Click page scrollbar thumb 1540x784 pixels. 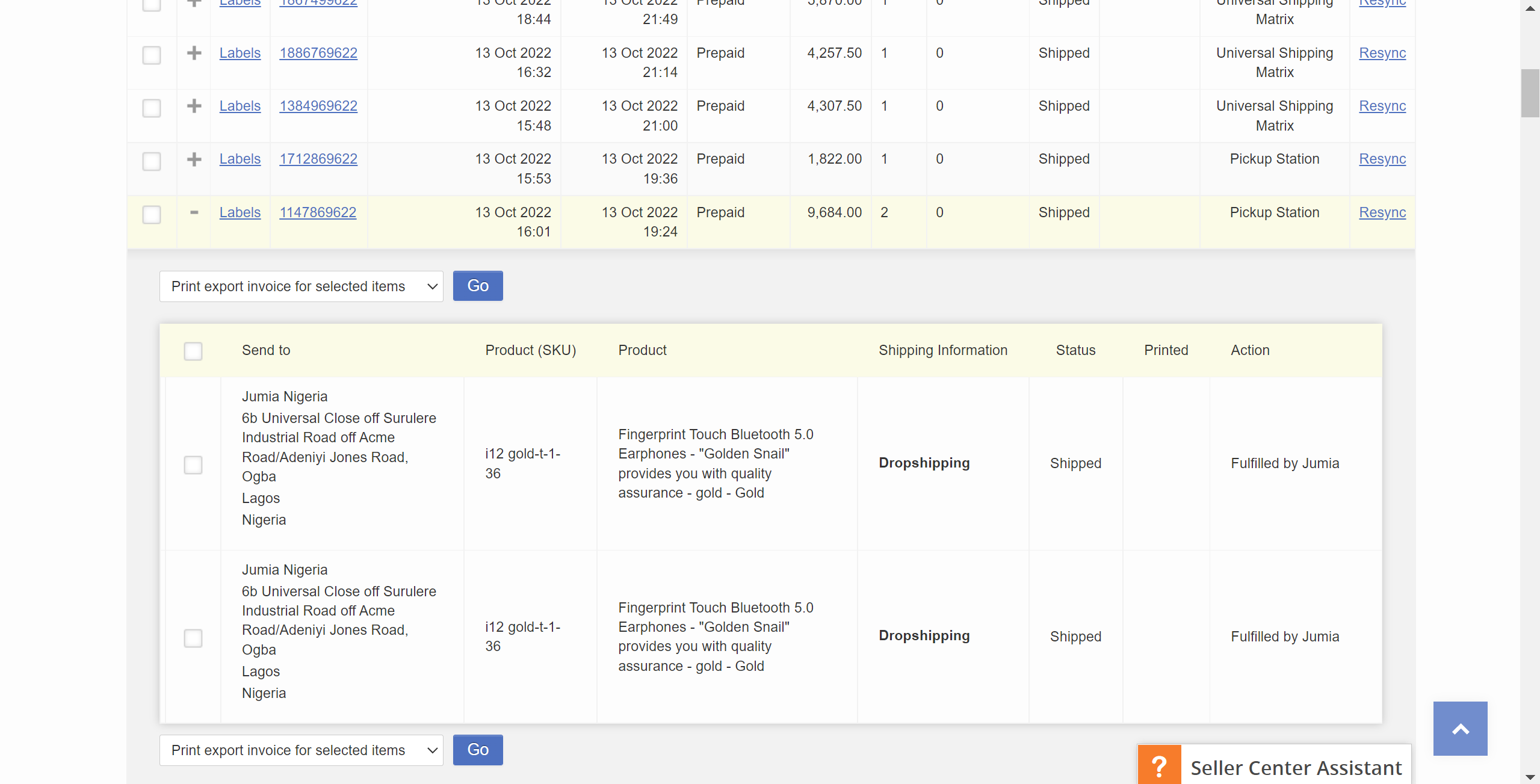pyautogui.click(x=1530, y=93)
